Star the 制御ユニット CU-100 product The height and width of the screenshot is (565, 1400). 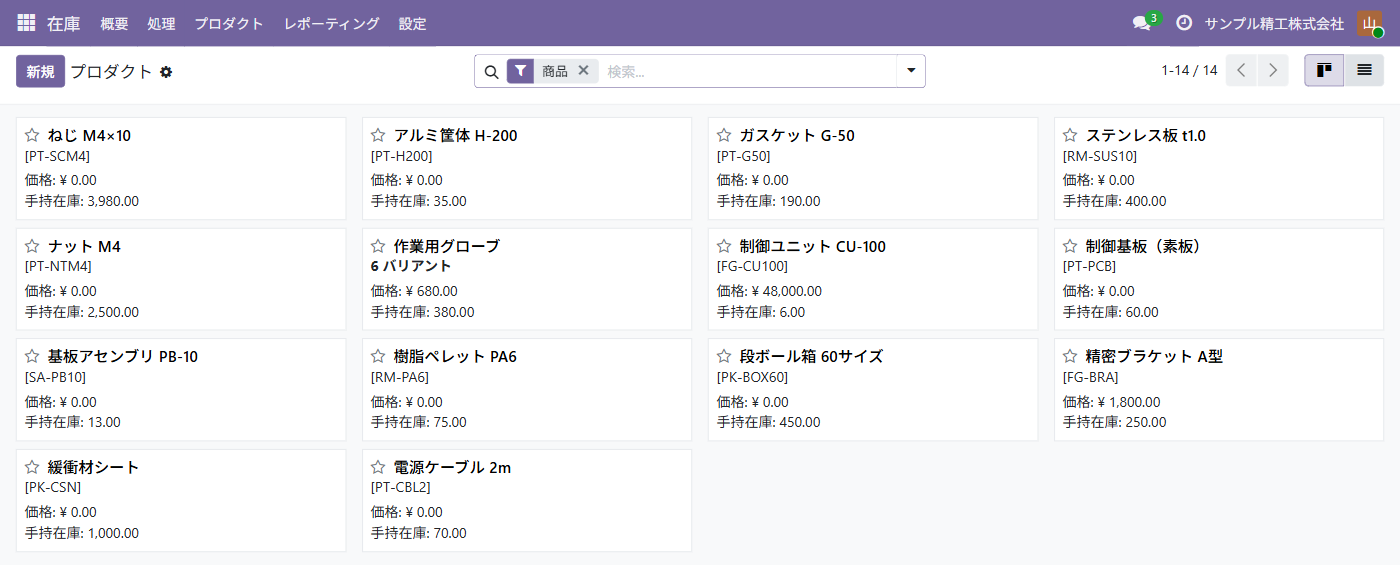(x=724, y=246)
